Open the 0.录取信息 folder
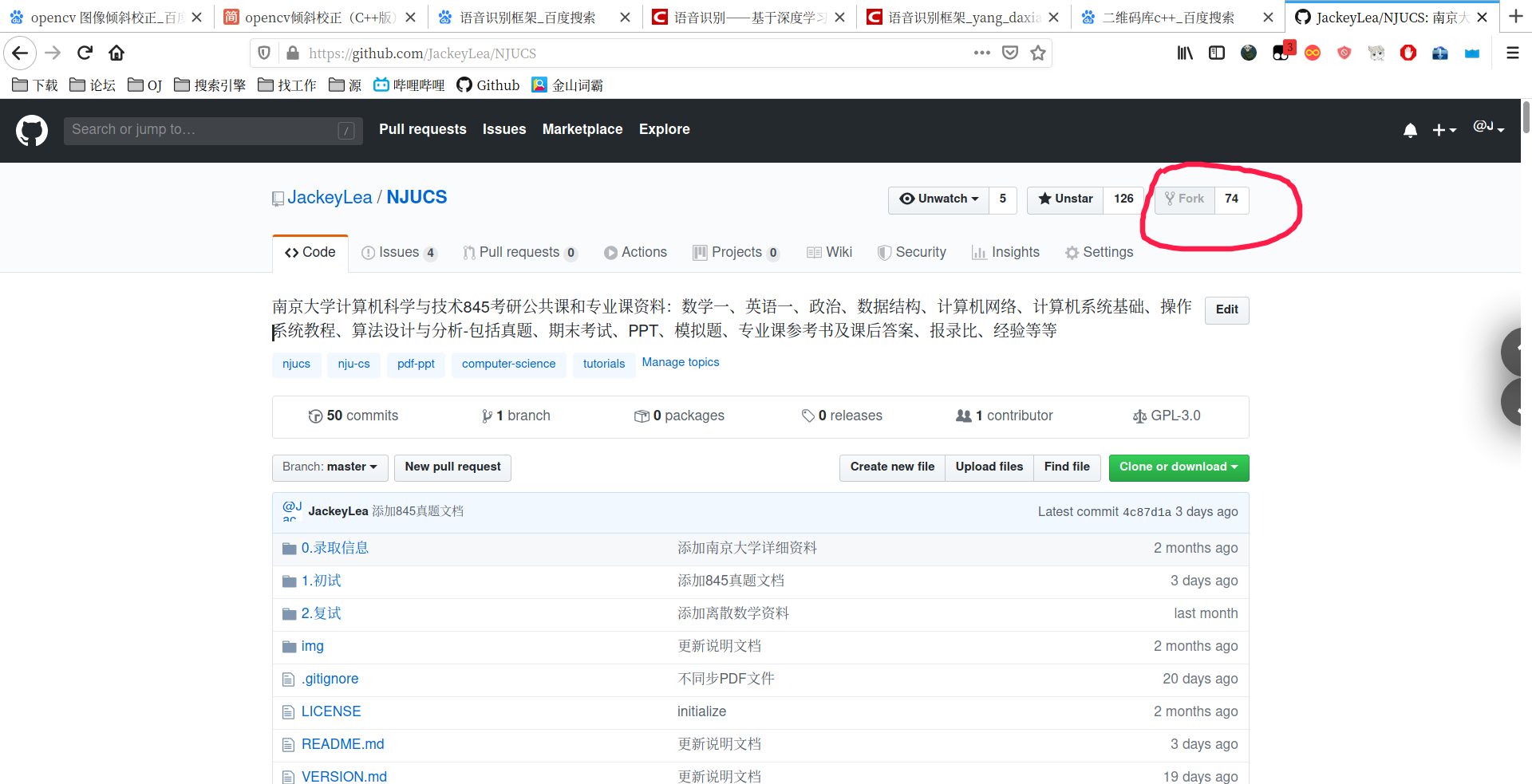 coord(334,548)
